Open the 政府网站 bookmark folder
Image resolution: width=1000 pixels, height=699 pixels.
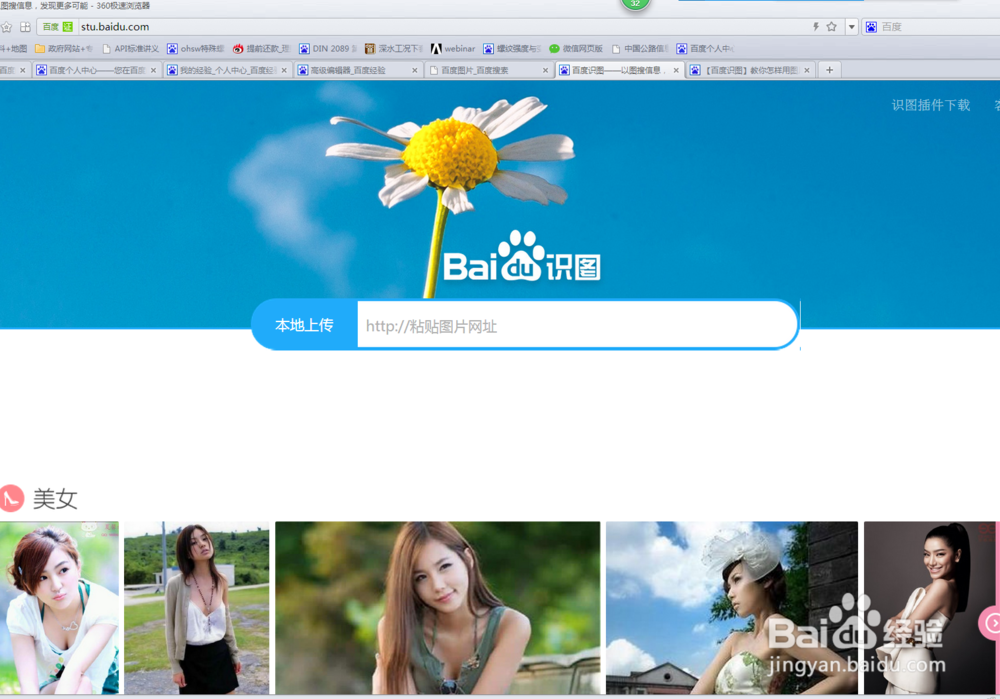point(63,48)
